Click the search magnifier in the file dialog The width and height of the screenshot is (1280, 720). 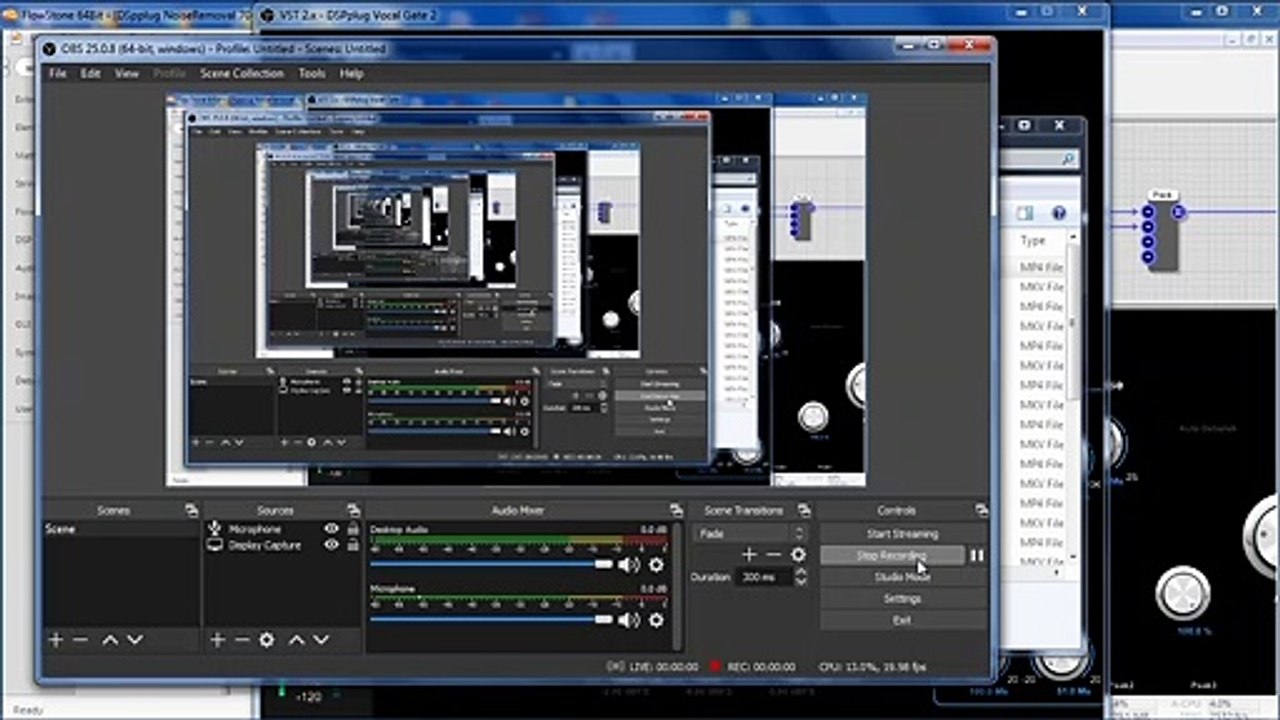pos(1068,159)
